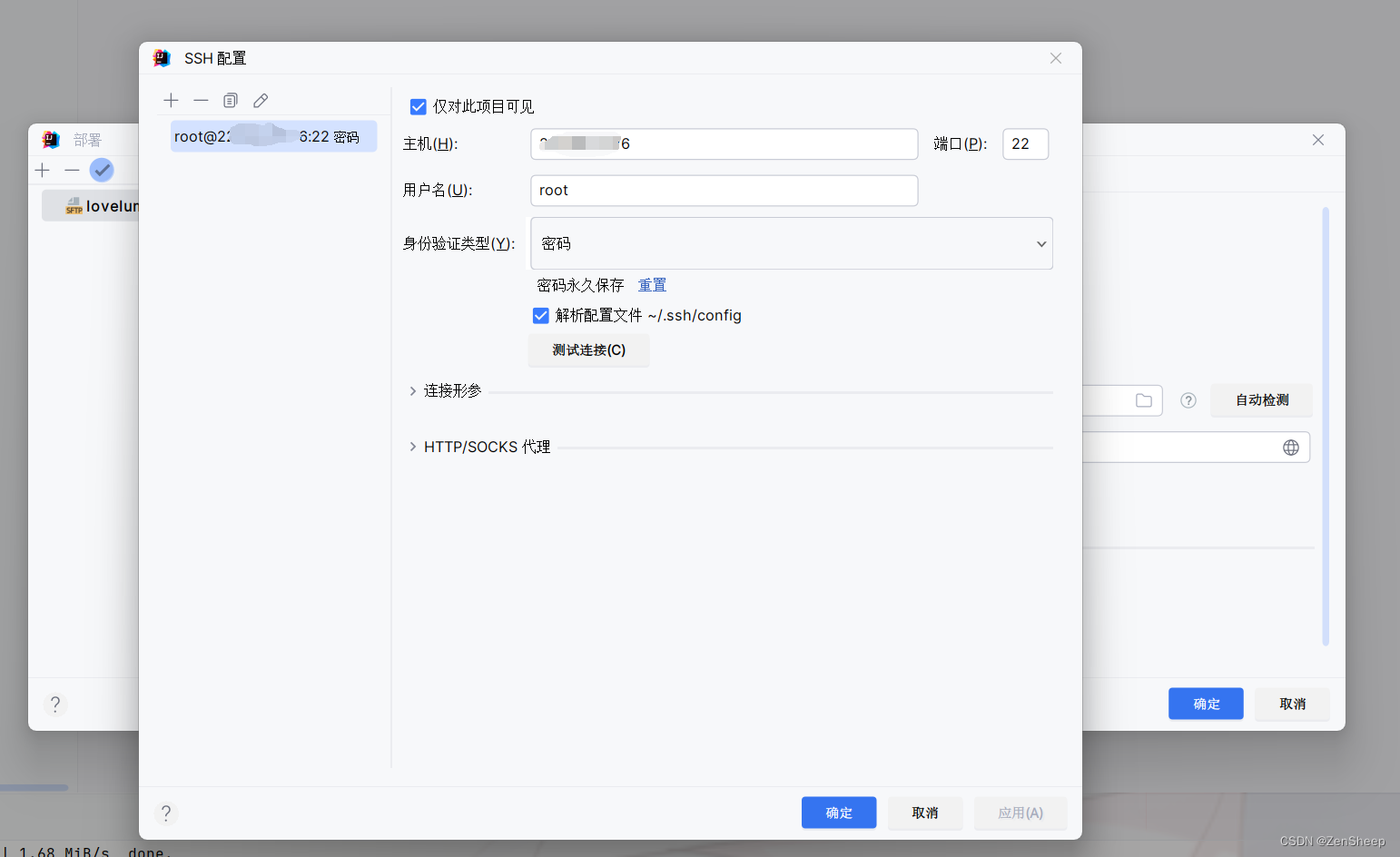Click 取消 in the 部署 window
This screenshot has width=1400, height=857.
[1292, 704]
